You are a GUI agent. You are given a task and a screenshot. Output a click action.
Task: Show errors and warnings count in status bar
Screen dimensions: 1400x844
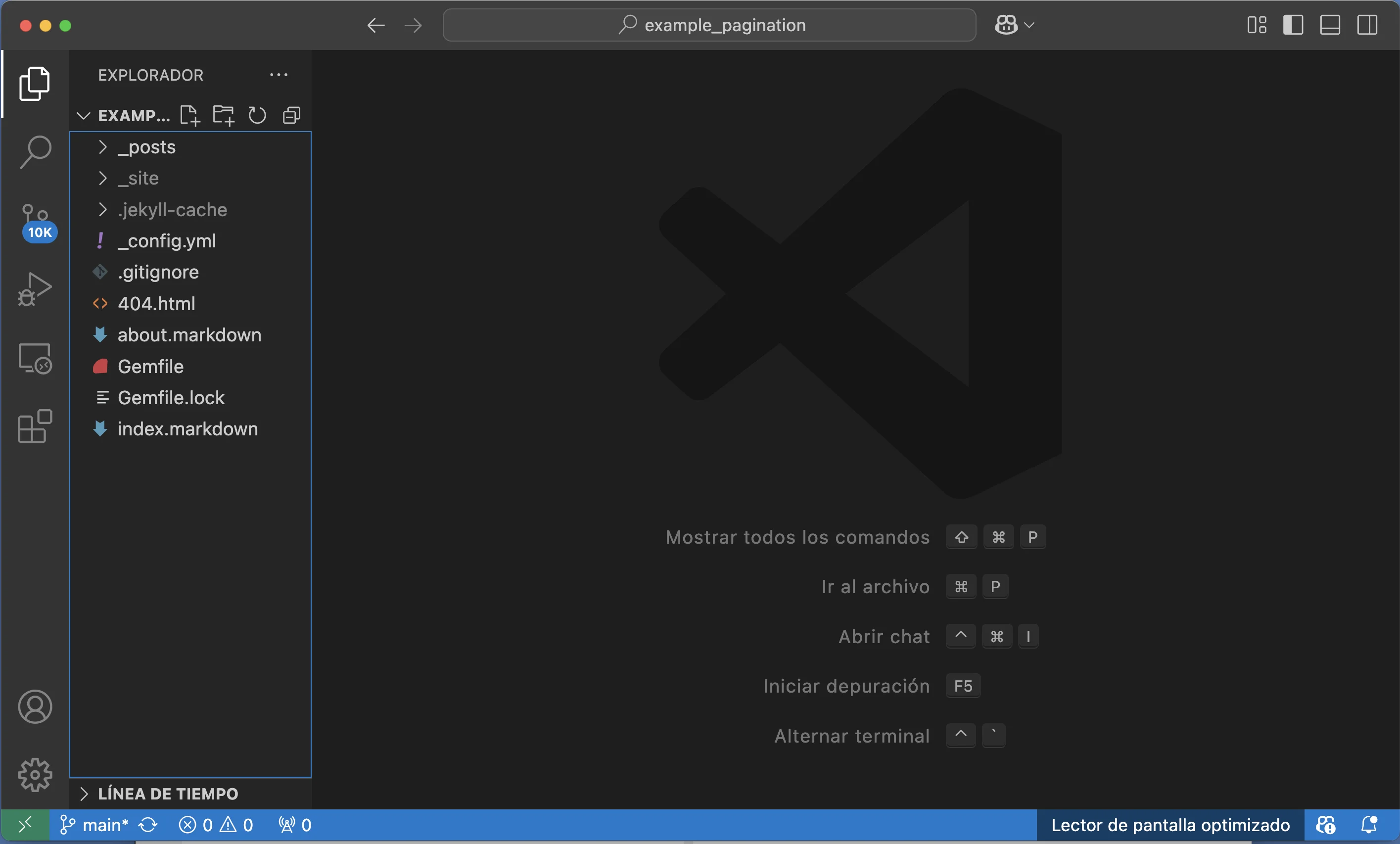click(216, 825)
